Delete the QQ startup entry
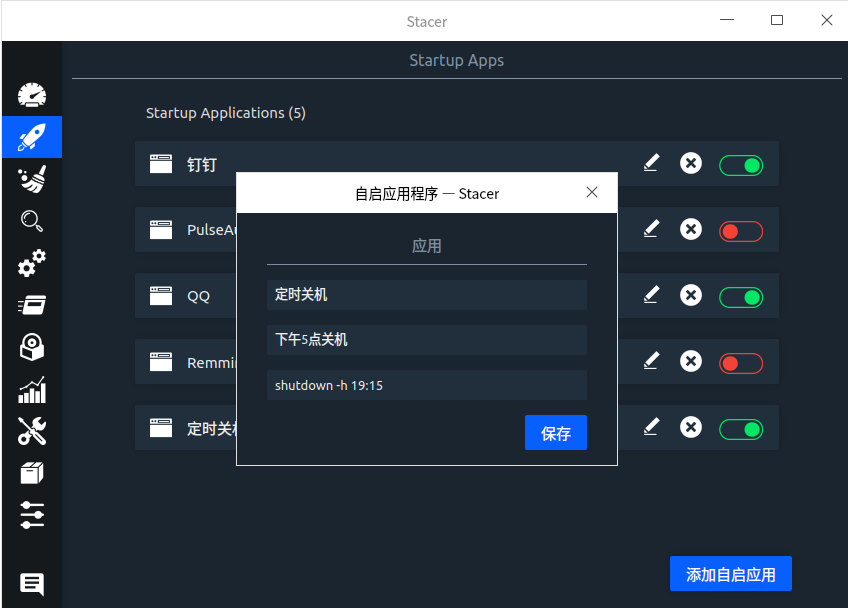Image resolution: width=848 pixels, height=608 pixels. click(x=691, y=295)
